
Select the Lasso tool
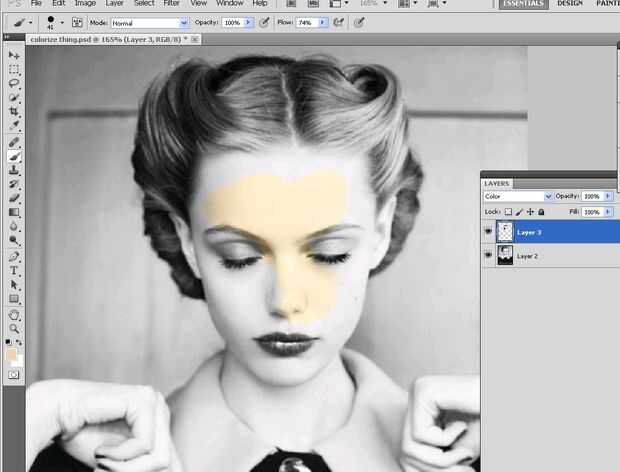[x=14, y=84]
